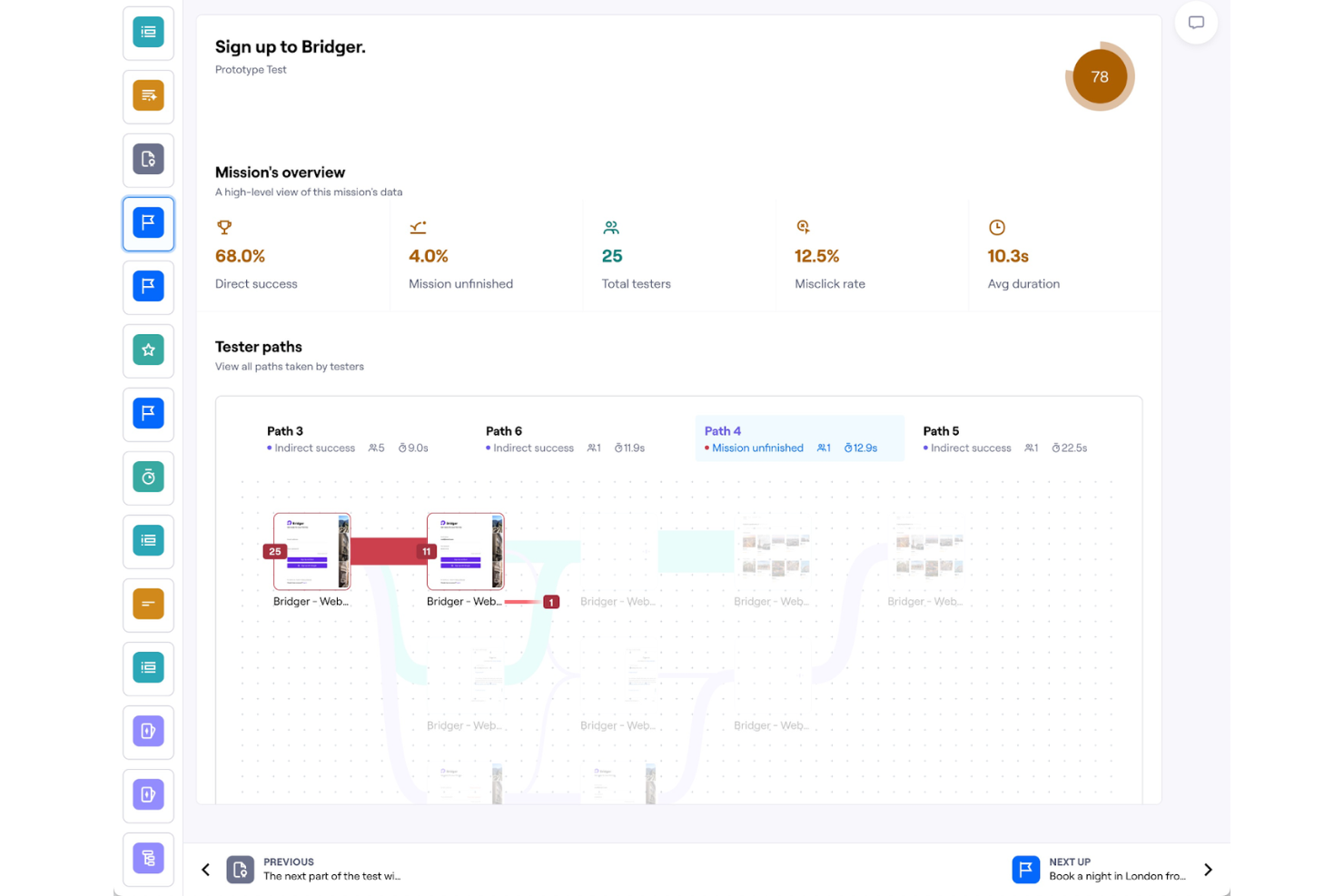Click the "Mission's overview" heading

click(x=280, y=172)
